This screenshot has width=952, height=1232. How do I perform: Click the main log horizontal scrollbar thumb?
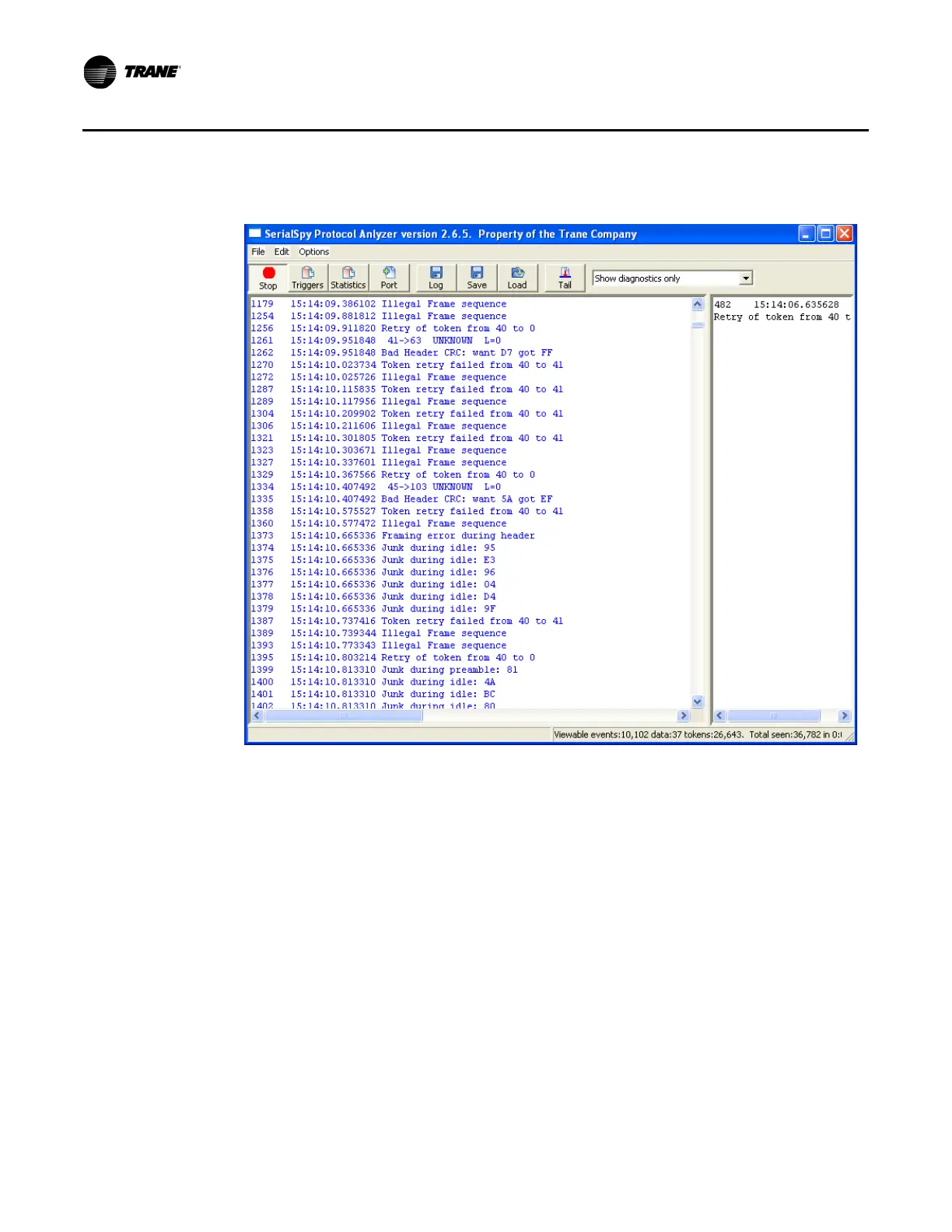[x=343, y=716]
